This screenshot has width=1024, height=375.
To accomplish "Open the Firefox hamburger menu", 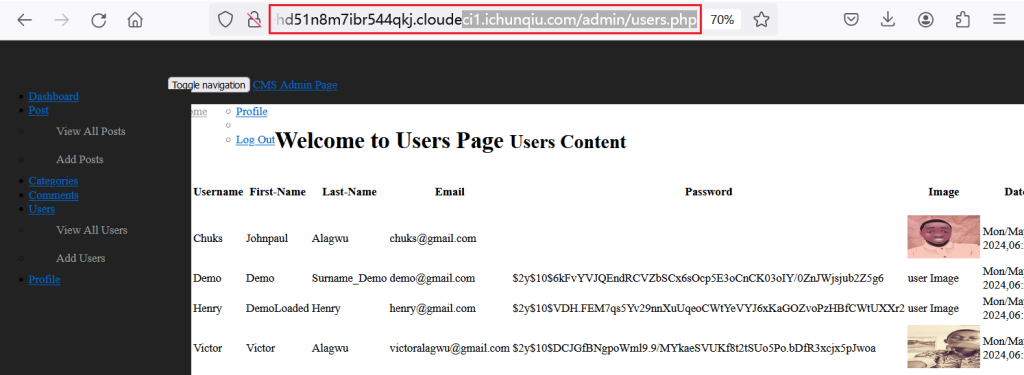I will (x=999, y=20).
